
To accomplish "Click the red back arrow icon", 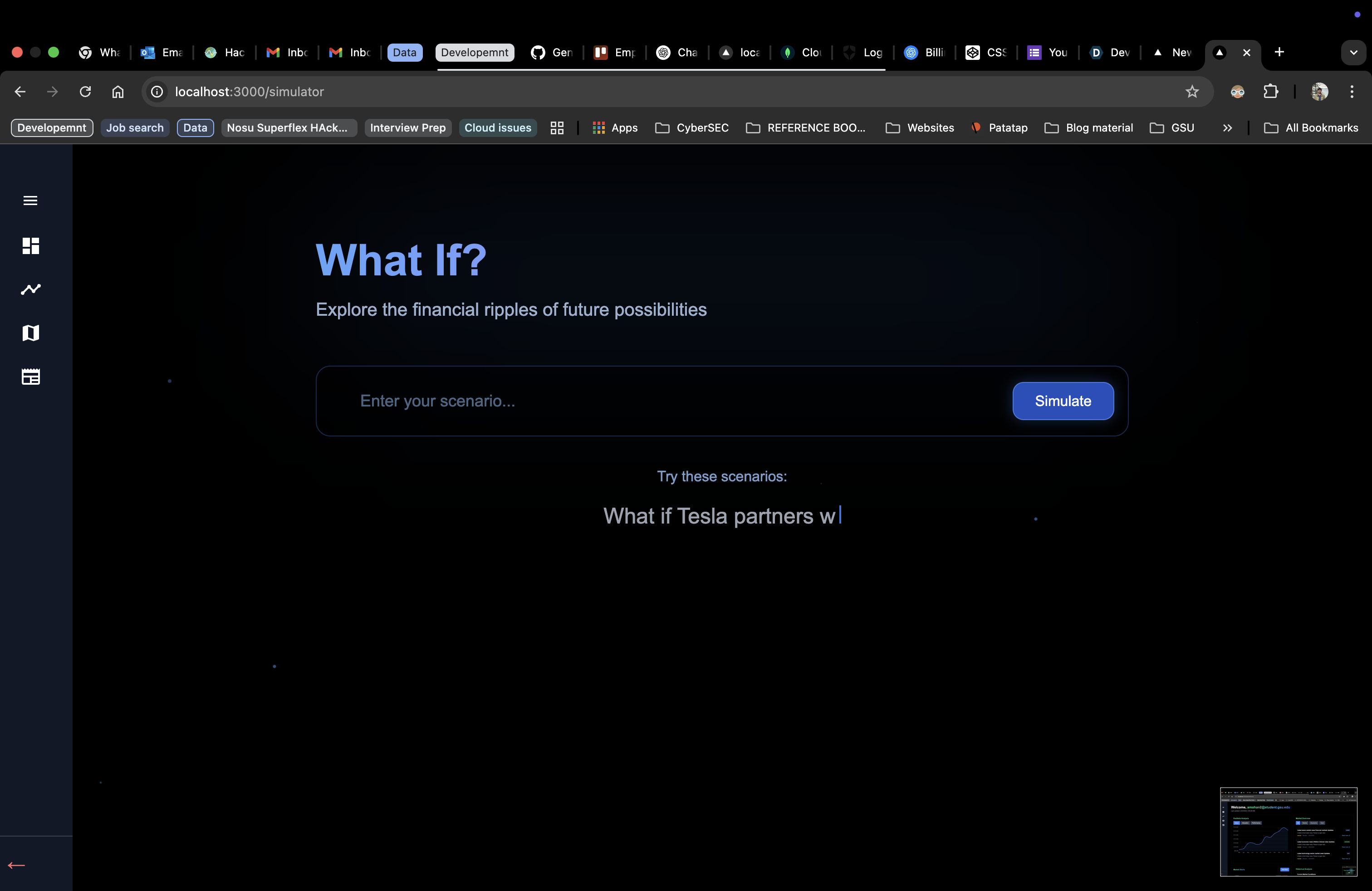I will click(16, 865).
